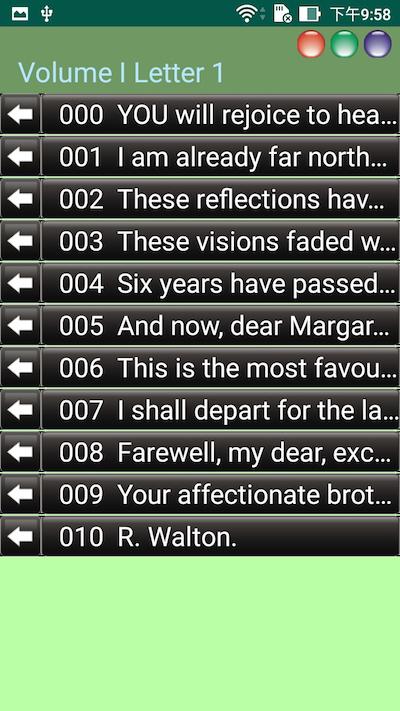Select line 003 These visions faded
This screenshot has width=400, height=711.
coord(220,241)
